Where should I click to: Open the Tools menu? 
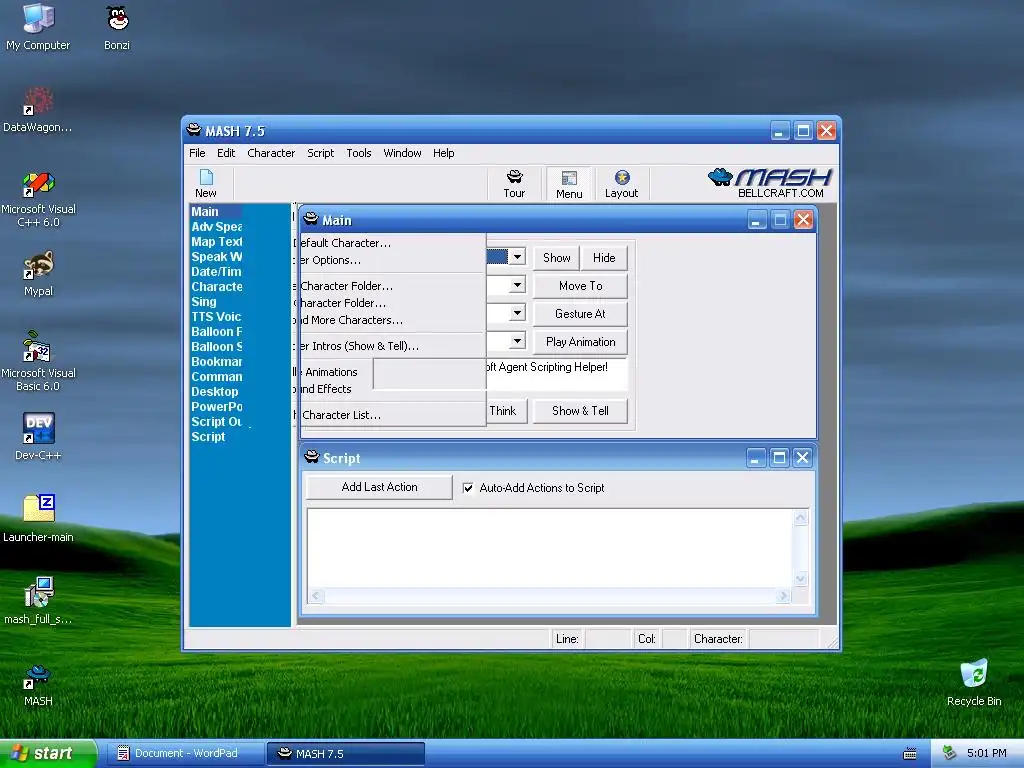coord(359,153)
